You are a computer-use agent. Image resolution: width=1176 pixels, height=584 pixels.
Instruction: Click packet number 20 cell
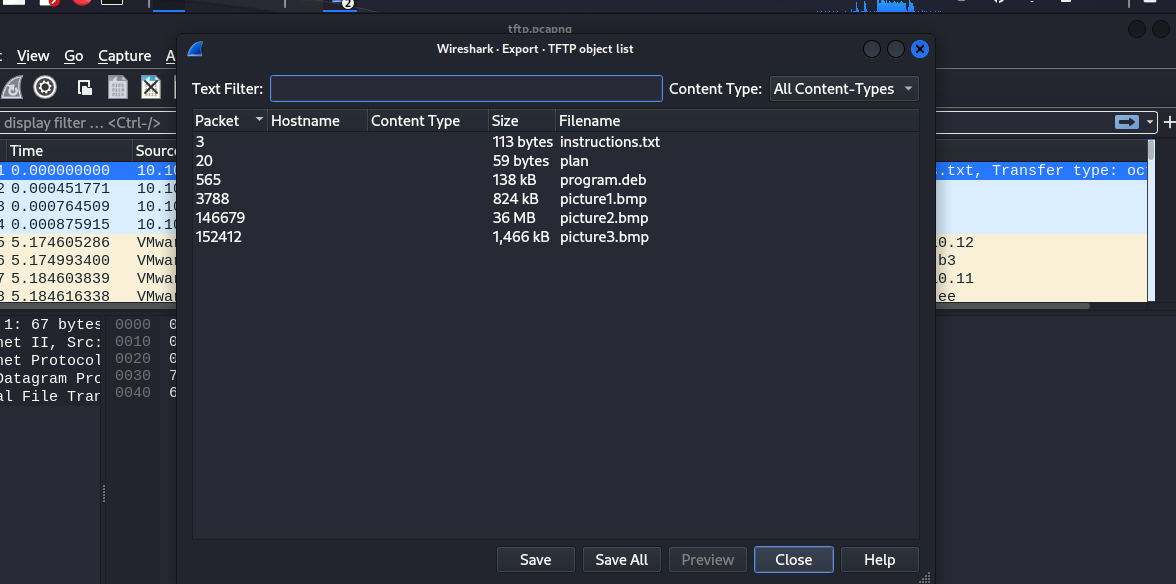click(204, 160)
